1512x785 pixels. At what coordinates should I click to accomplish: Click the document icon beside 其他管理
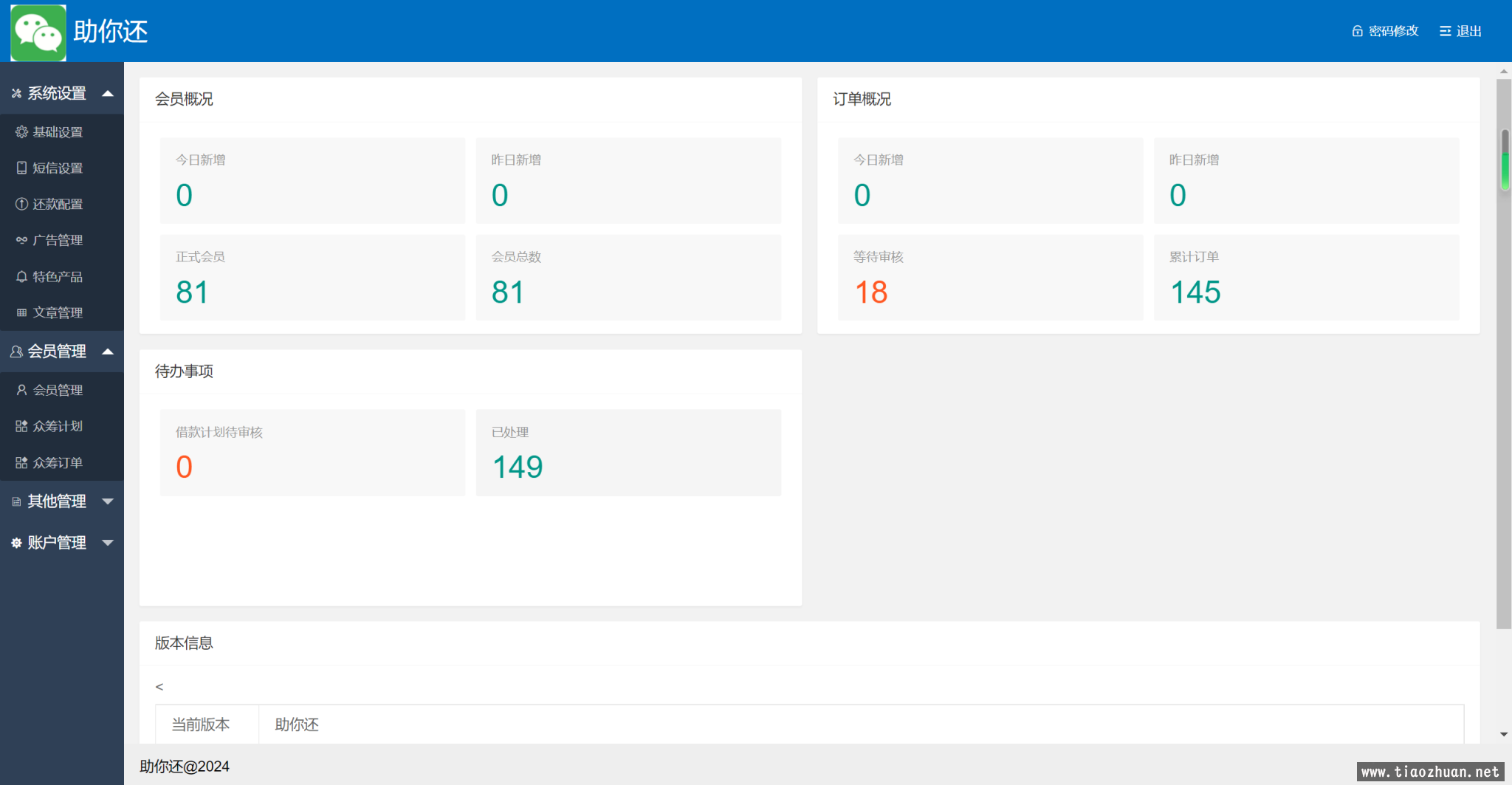coord(16,501)
